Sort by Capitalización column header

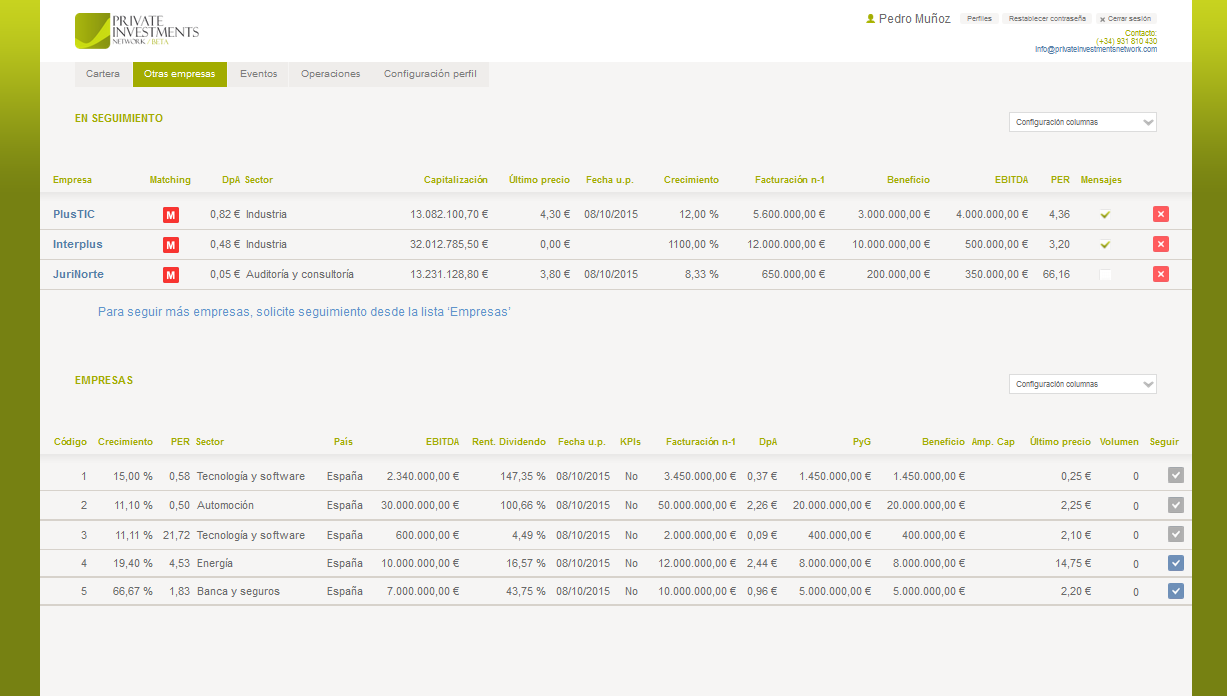(455, 180)
